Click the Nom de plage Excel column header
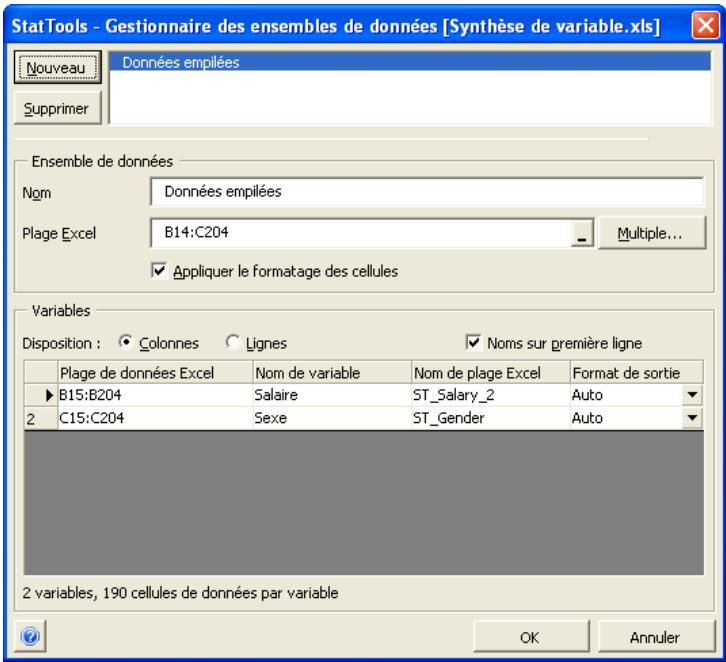Screen dimensions: 726x662 point(491,372)
